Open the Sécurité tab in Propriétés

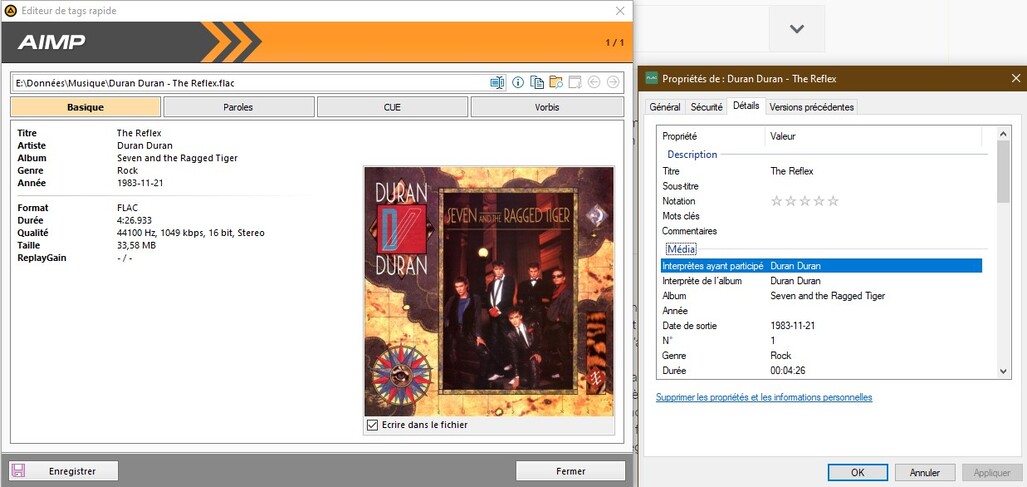[x=707, y=107]
